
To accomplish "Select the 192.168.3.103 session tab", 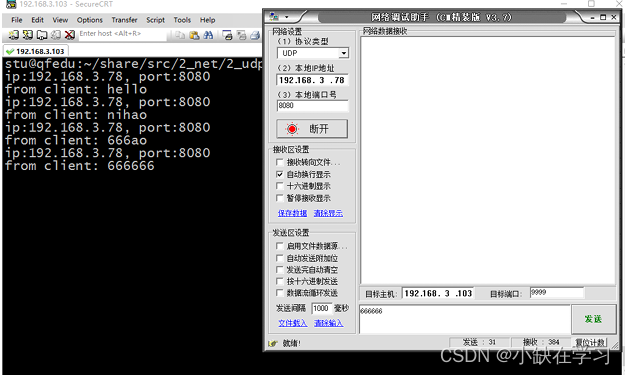I will click(36, 51).
